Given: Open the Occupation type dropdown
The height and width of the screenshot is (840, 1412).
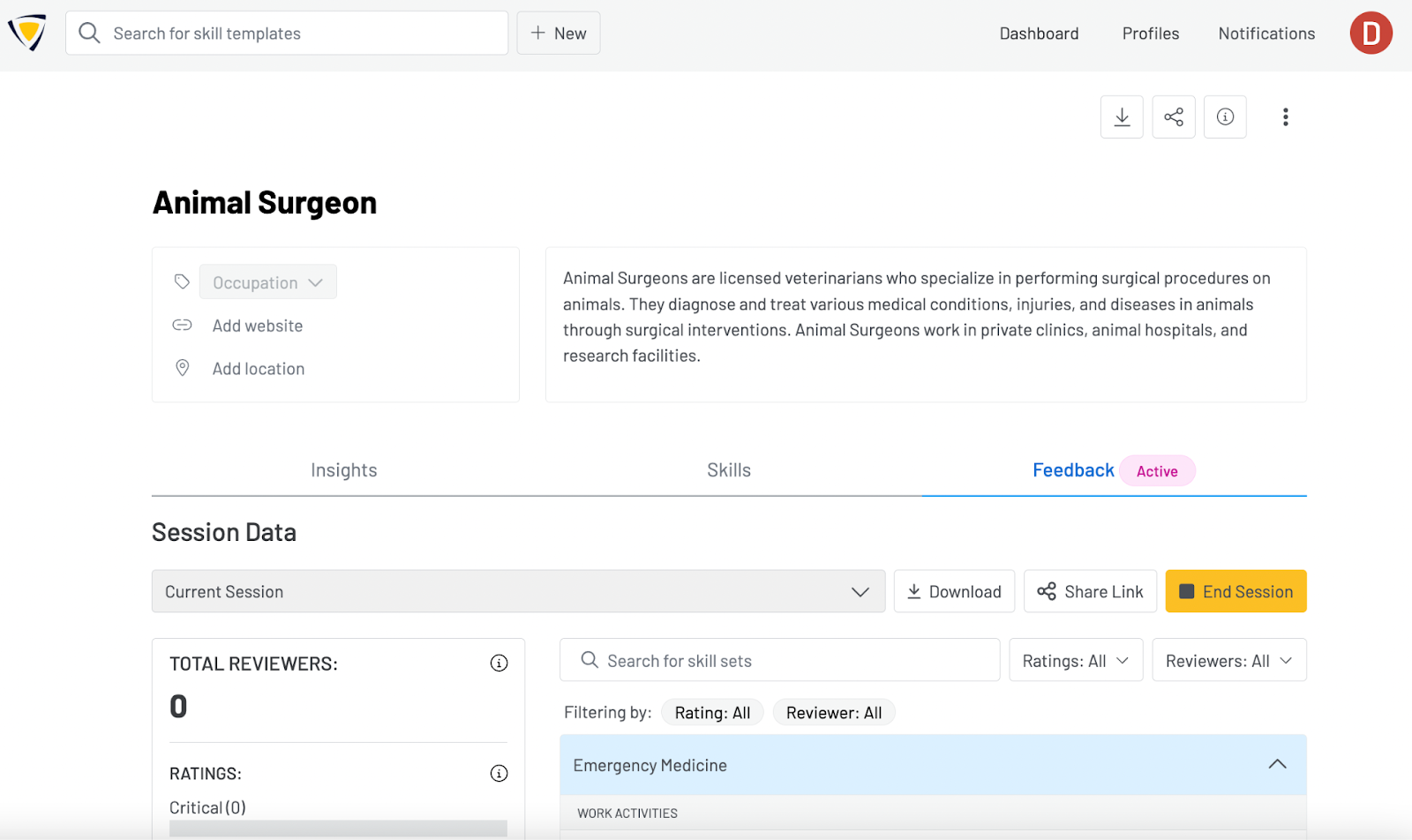Looking at the screenshot, I should 268,282.
